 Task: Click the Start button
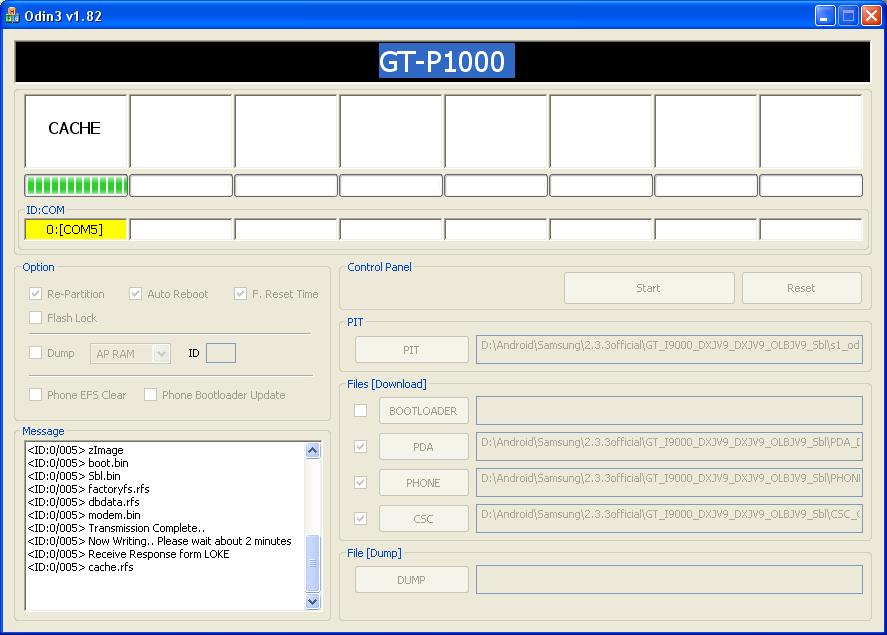(649, 288)
